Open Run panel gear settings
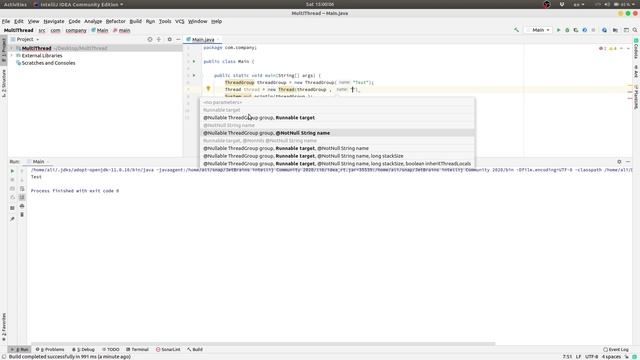 click(619, 162)
